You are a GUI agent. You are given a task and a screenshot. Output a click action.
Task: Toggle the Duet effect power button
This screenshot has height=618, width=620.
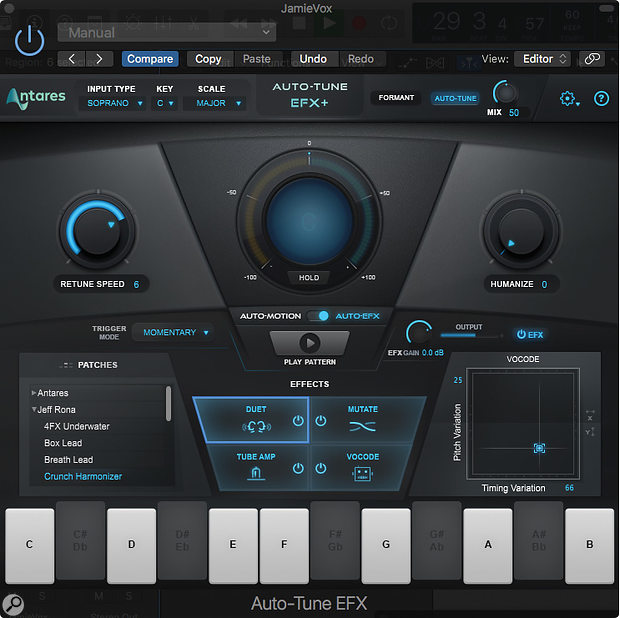[298, 421]
